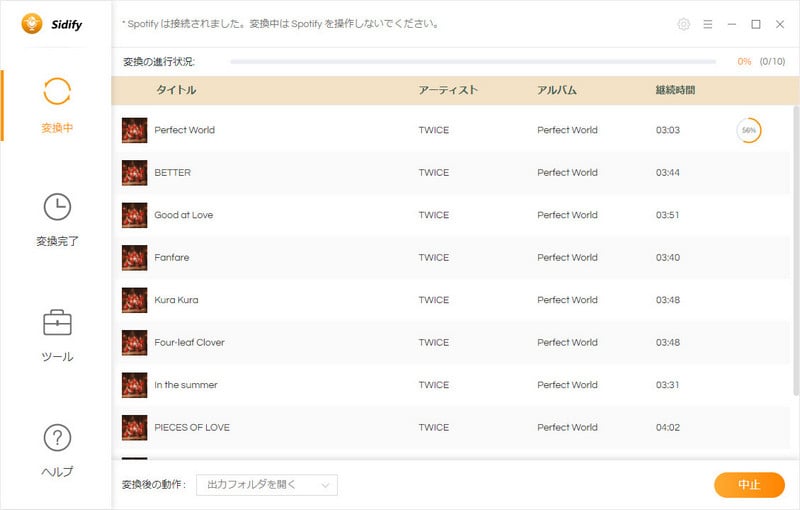Maximize the Sidify window
This screenshot has height=510, width=800.
pos(756,24)
